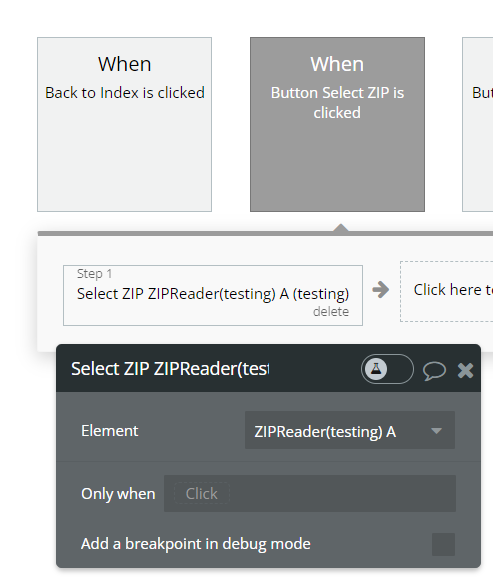Close the Select ZIP property panel
This screenshot has width=493, height=581.
(x=465, y=370)
